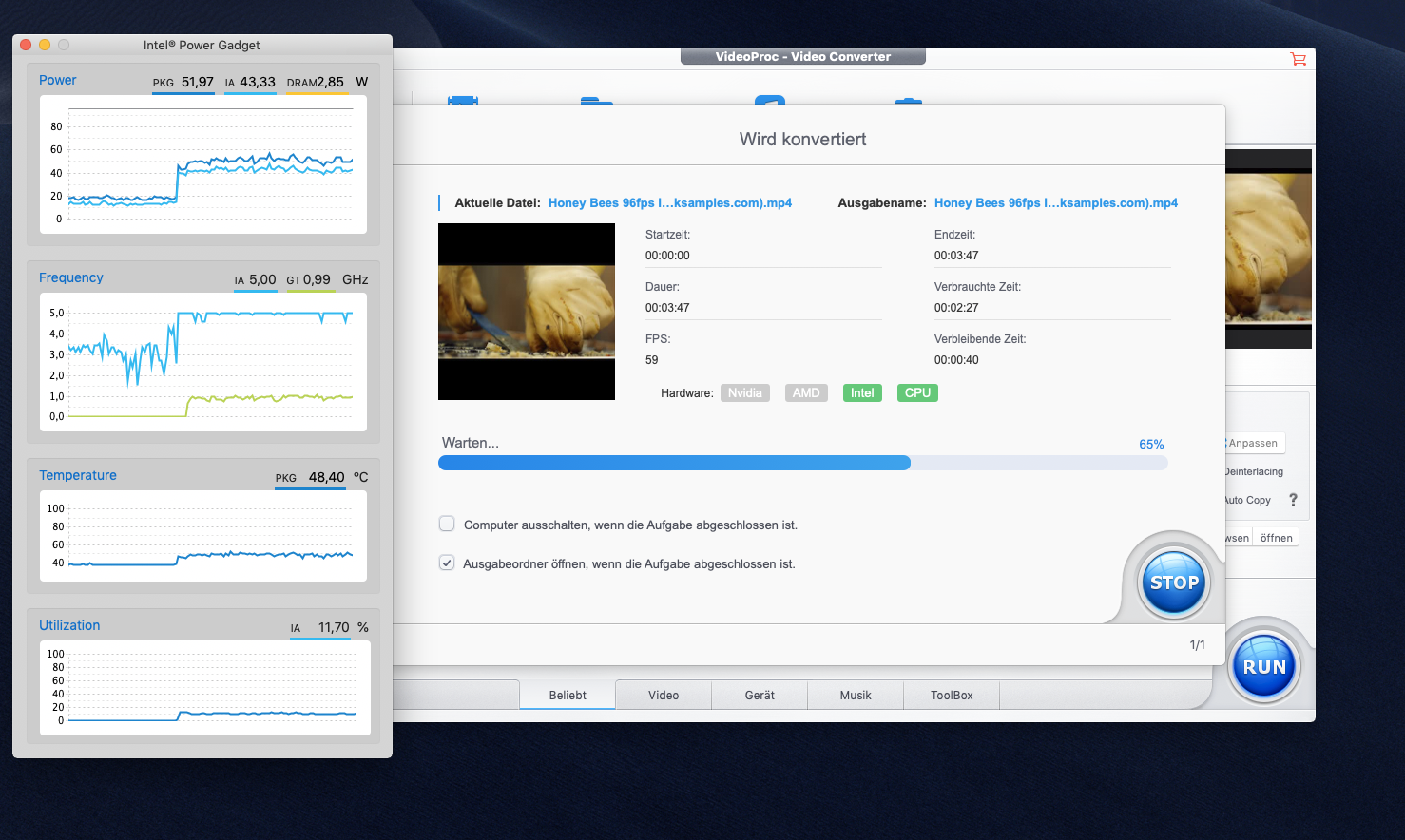1405x840 pixels.
Task: Click the 65% progress percentage
Action: pyautogui.click(x=1151, y=445)
